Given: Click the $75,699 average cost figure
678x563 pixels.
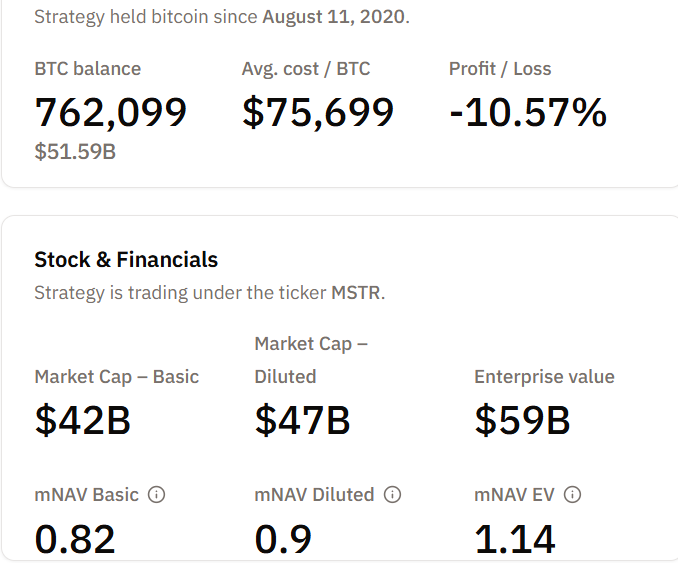Looking at the screenshot, I should (x=318, y=111).
